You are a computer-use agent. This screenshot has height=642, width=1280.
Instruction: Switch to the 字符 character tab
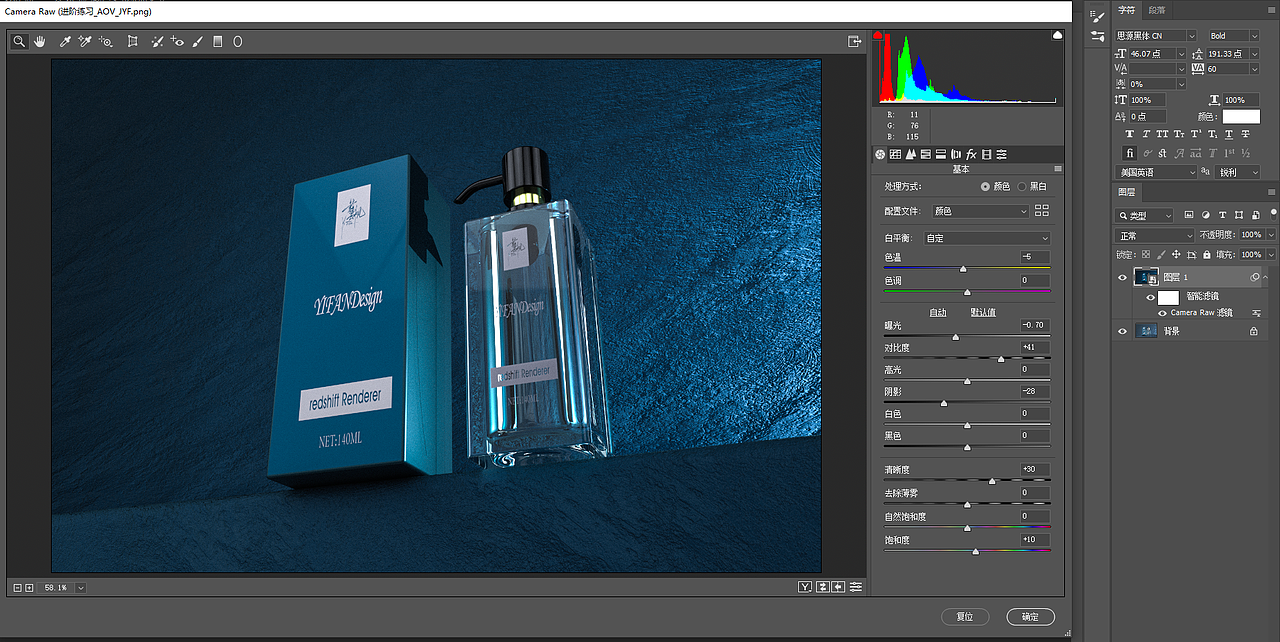point(1127,10)
